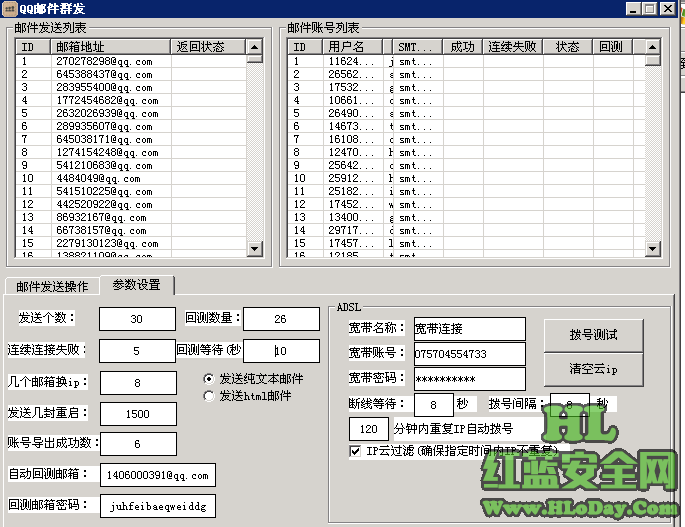Select account row with username 26490...
Image resolution: width=685 pixels, height=527 pixels.
point(466,114)
